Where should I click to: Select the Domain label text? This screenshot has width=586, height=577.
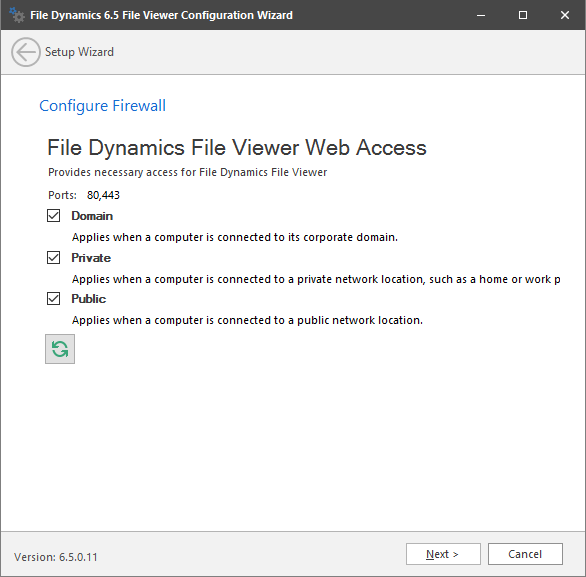click(92, 216)
